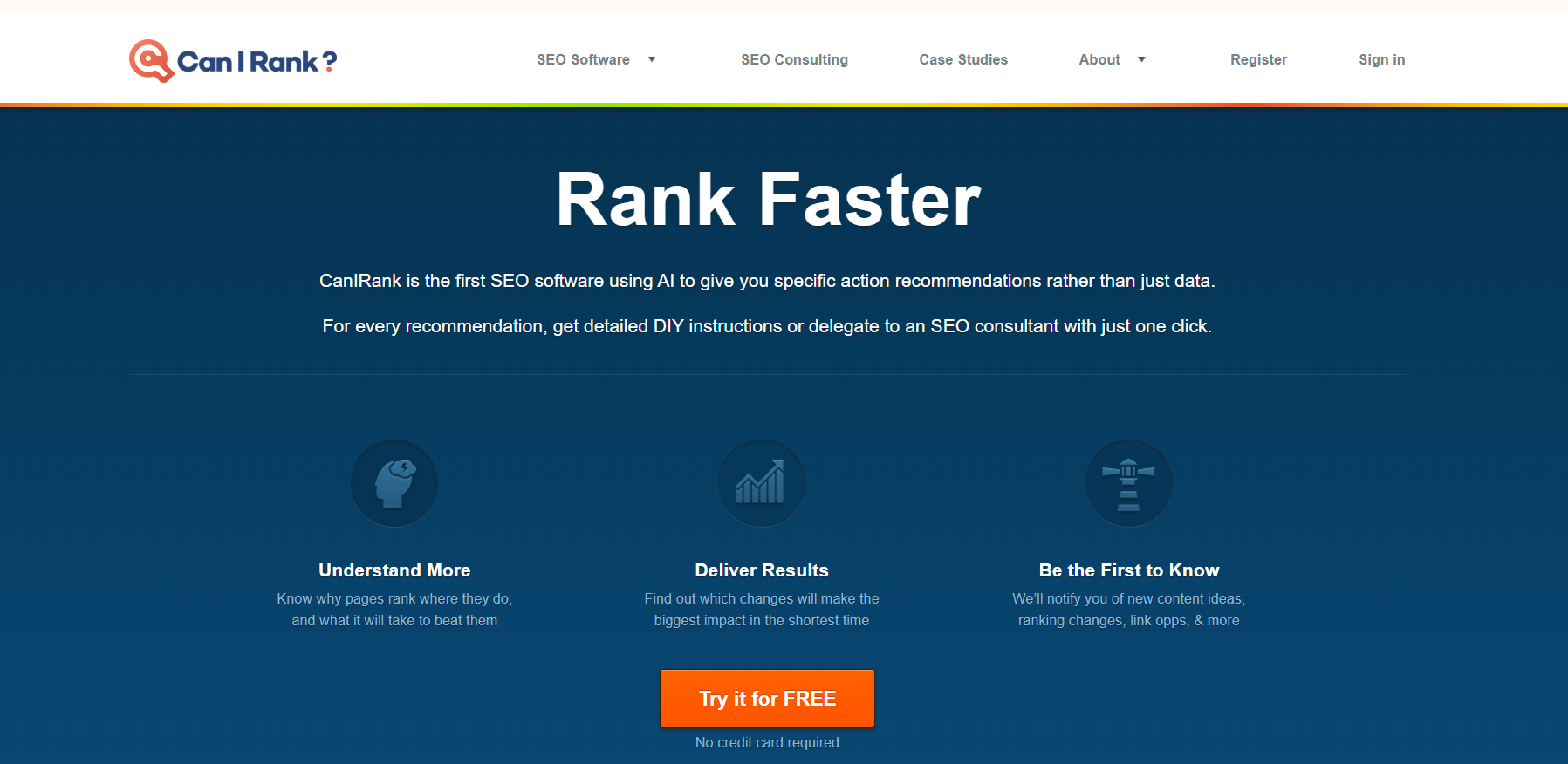Click the CanIRank magnifier logo icon
Viewport: 1568px width, 764px height.
(x=151, y=61)
